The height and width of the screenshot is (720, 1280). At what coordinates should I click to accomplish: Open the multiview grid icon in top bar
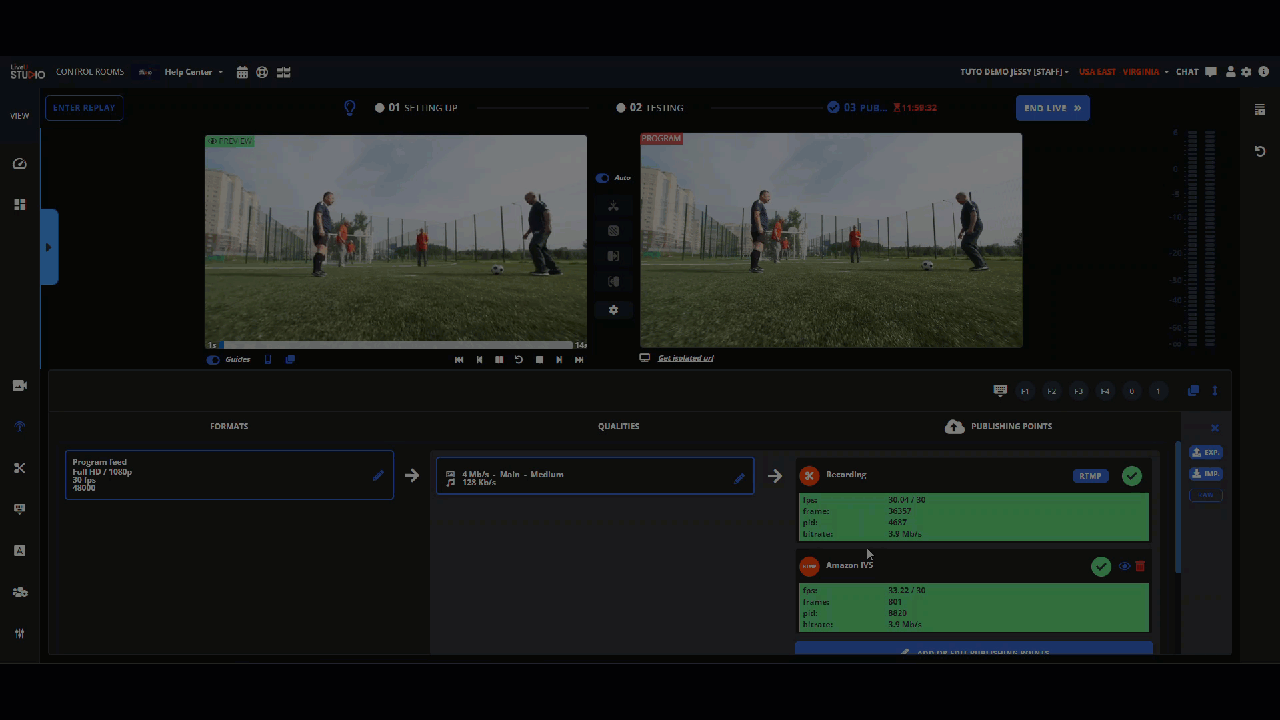click(284, 72)
